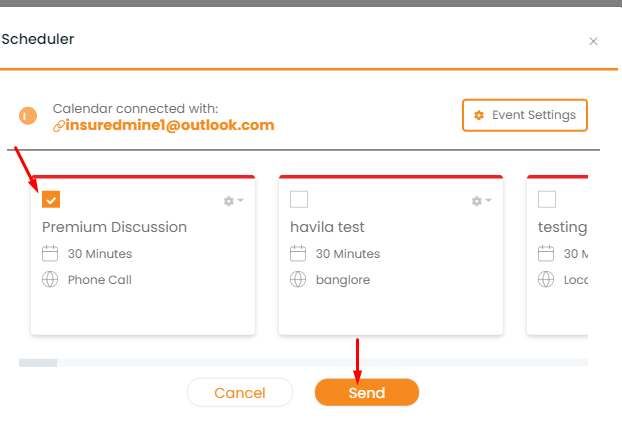Check the testing event checkbox
The image size is (622, 435).
[547, 199]
